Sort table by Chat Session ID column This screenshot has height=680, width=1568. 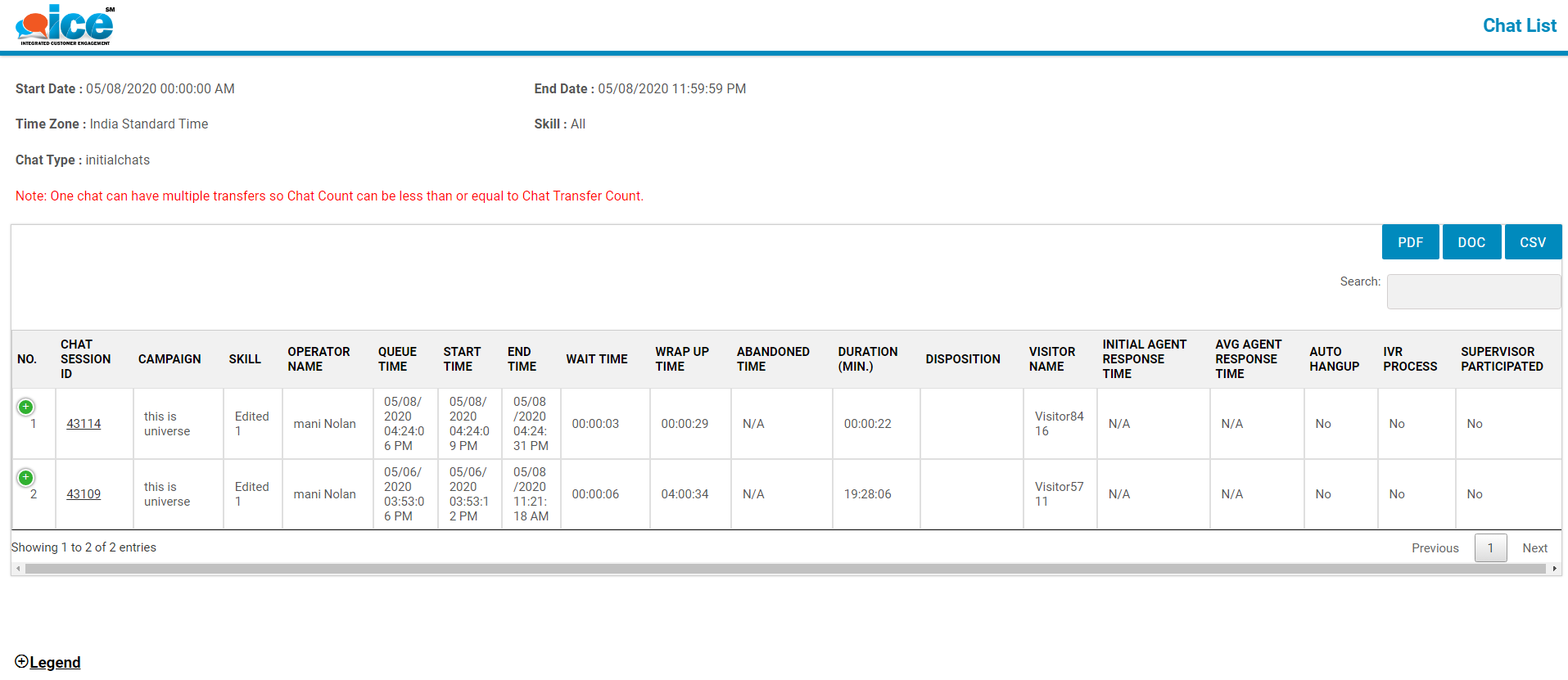[85, 359]
